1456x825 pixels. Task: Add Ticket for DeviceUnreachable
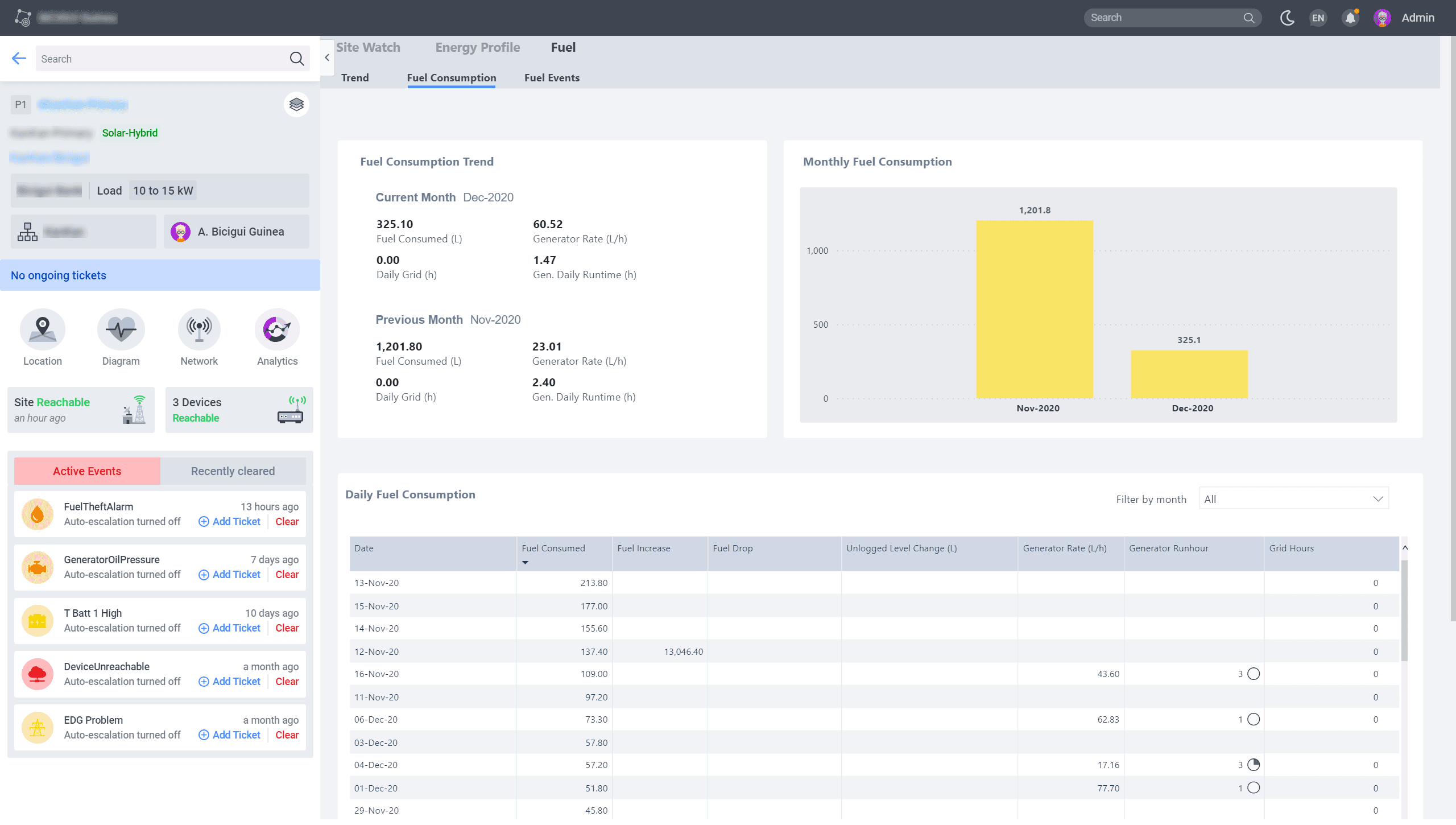coord(229,682)
